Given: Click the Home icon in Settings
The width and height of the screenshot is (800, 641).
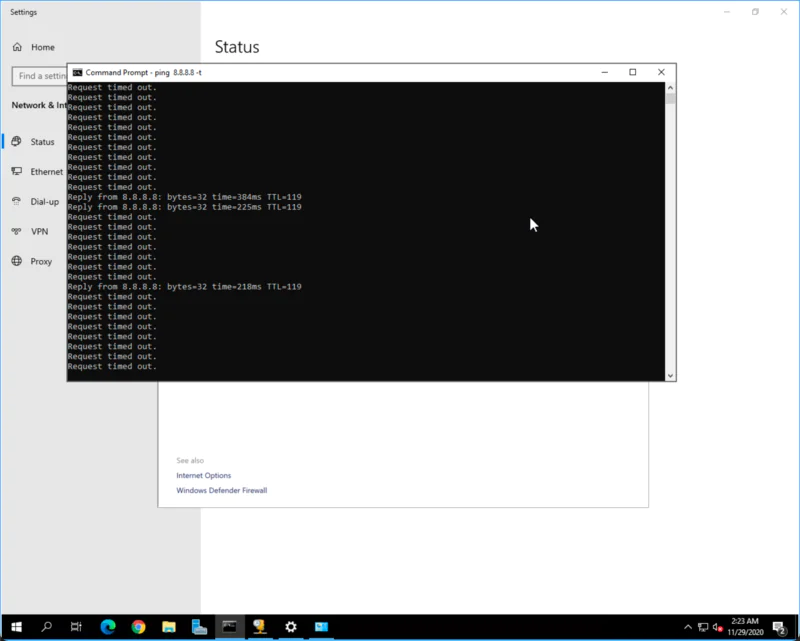Looking at the screenshot, I should point(16,46).
